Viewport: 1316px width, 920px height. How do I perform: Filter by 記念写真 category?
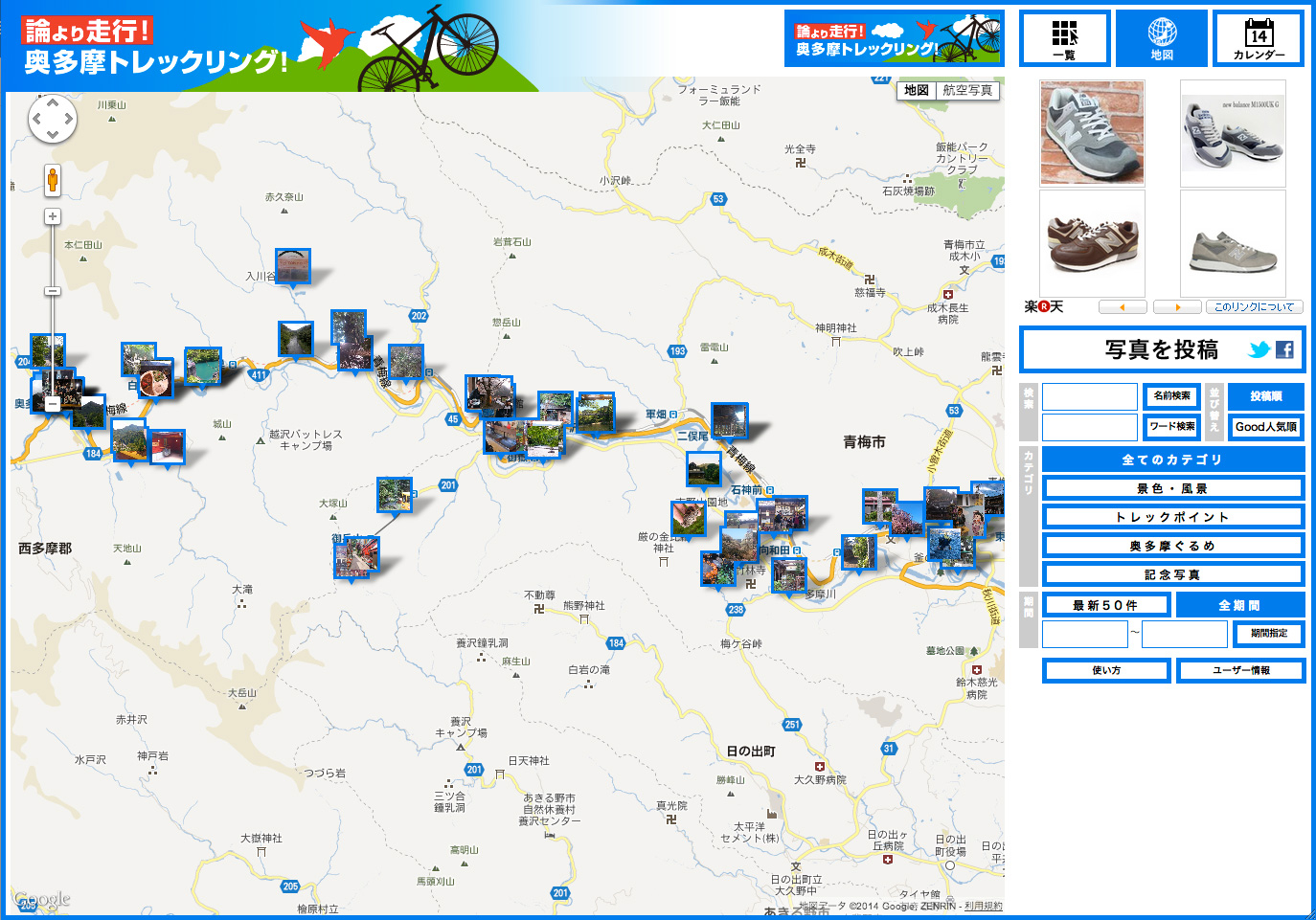(x=1173, y=574)
